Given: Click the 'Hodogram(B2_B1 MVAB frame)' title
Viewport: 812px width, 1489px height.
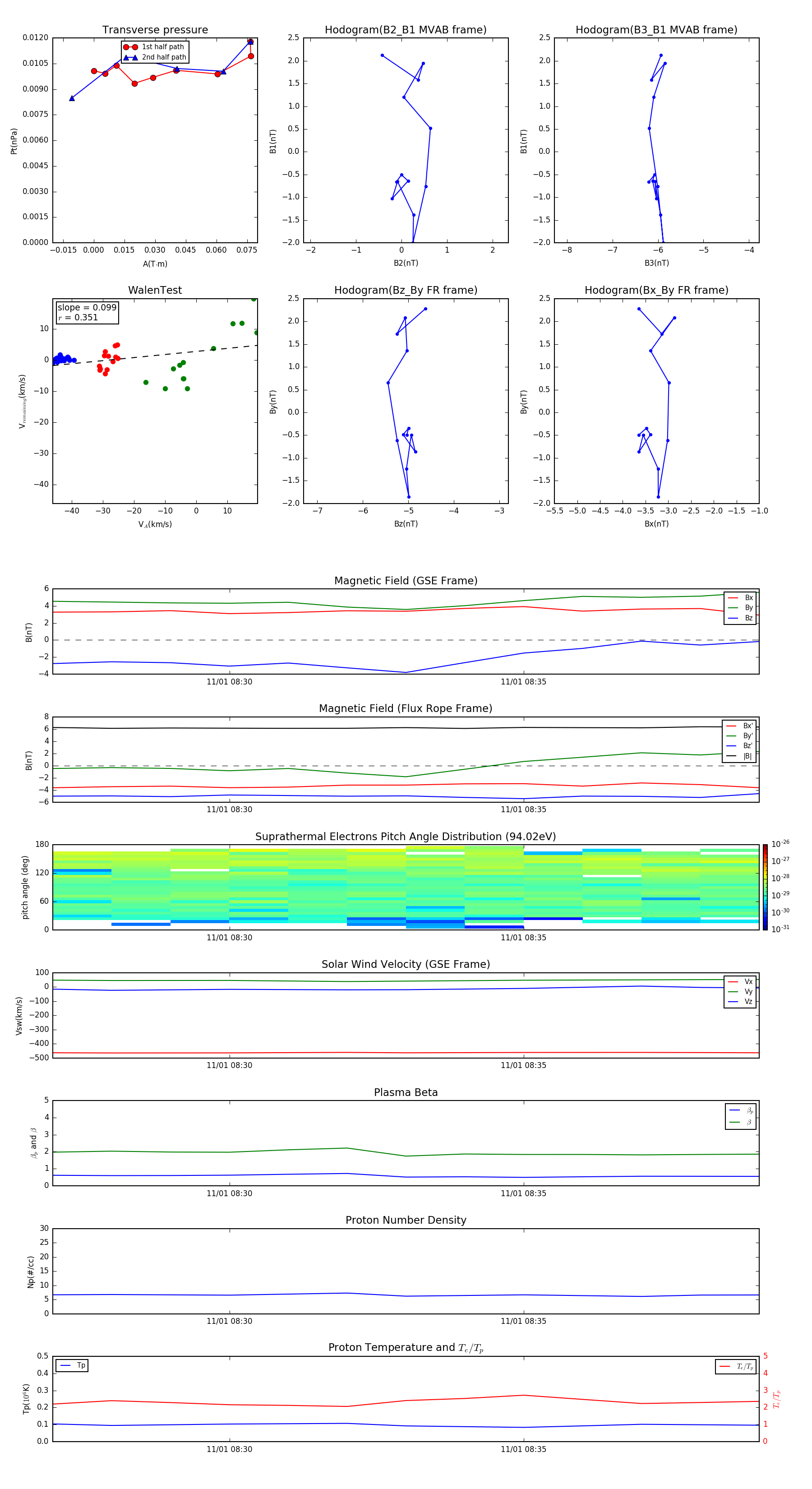Looking at the screenshot, I should (406, 29).
